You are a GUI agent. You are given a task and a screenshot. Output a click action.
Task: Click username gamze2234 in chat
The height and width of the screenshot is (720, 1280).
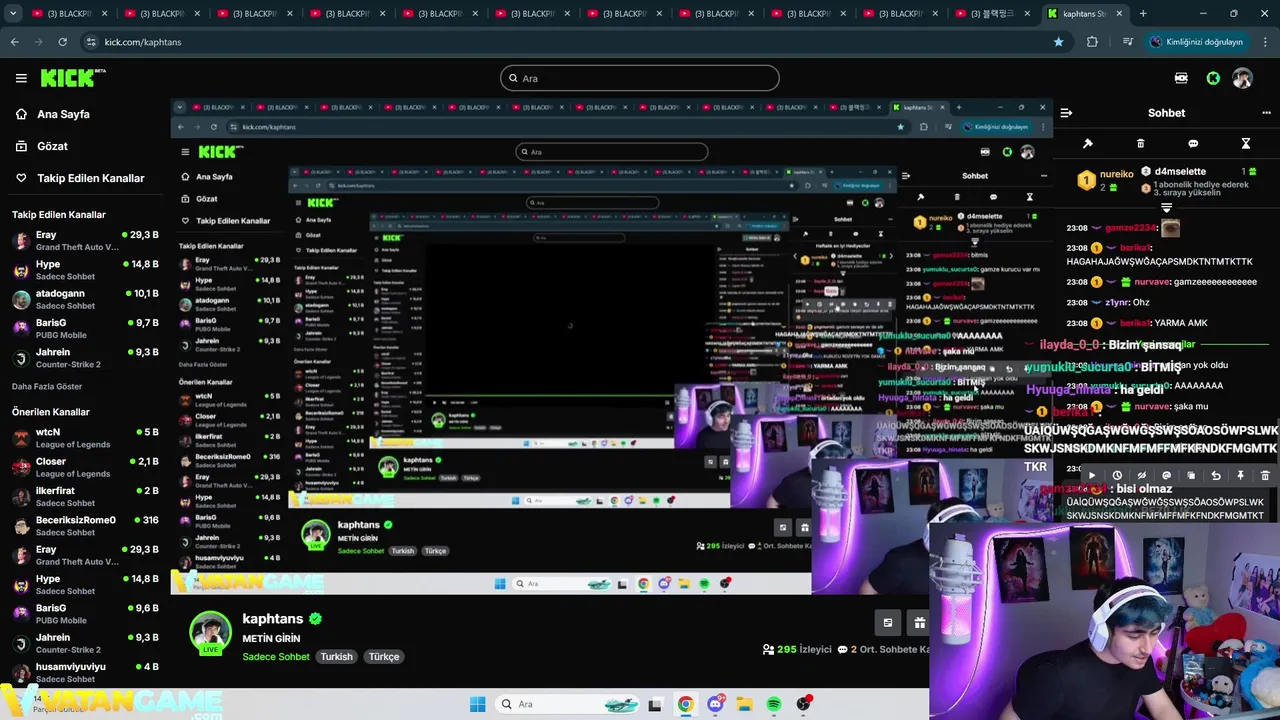pyautogui.click(x=1130, y=229)
